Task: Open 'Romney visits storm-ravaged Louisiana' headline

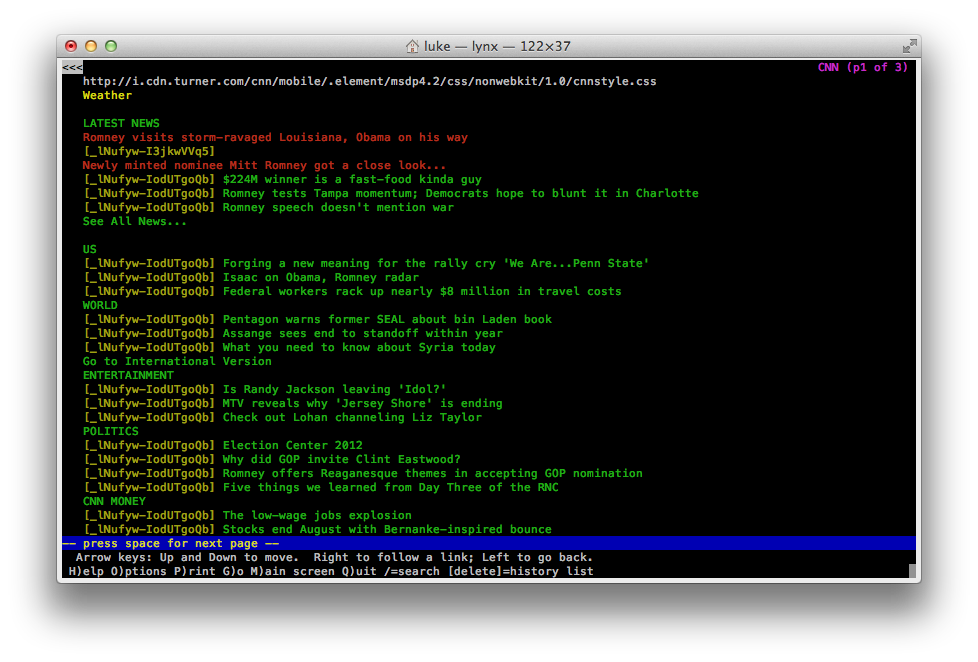Action: click(x=275, y=138)
